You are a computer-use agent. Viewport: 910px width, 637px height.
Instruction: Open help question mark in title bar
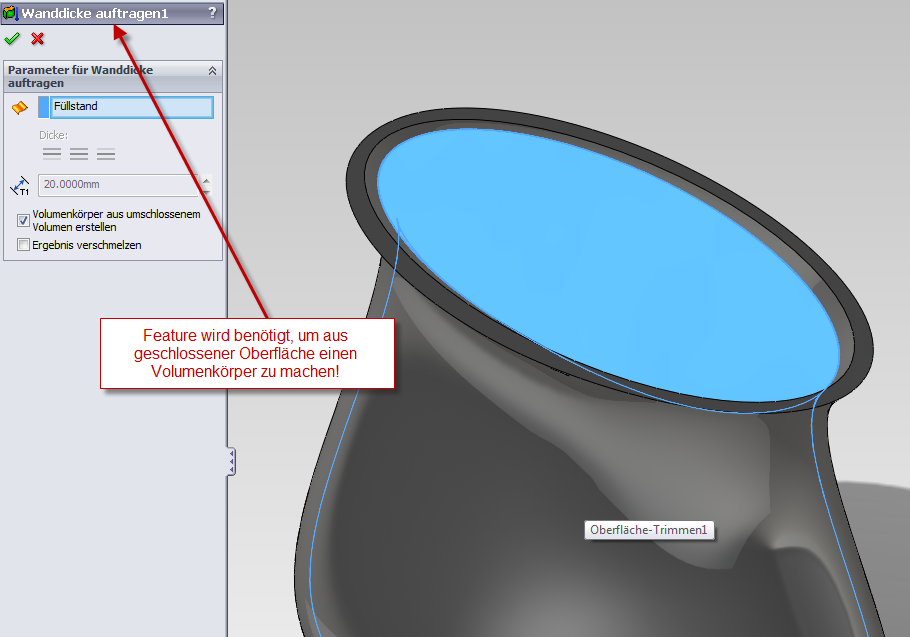tap(212, 13)
